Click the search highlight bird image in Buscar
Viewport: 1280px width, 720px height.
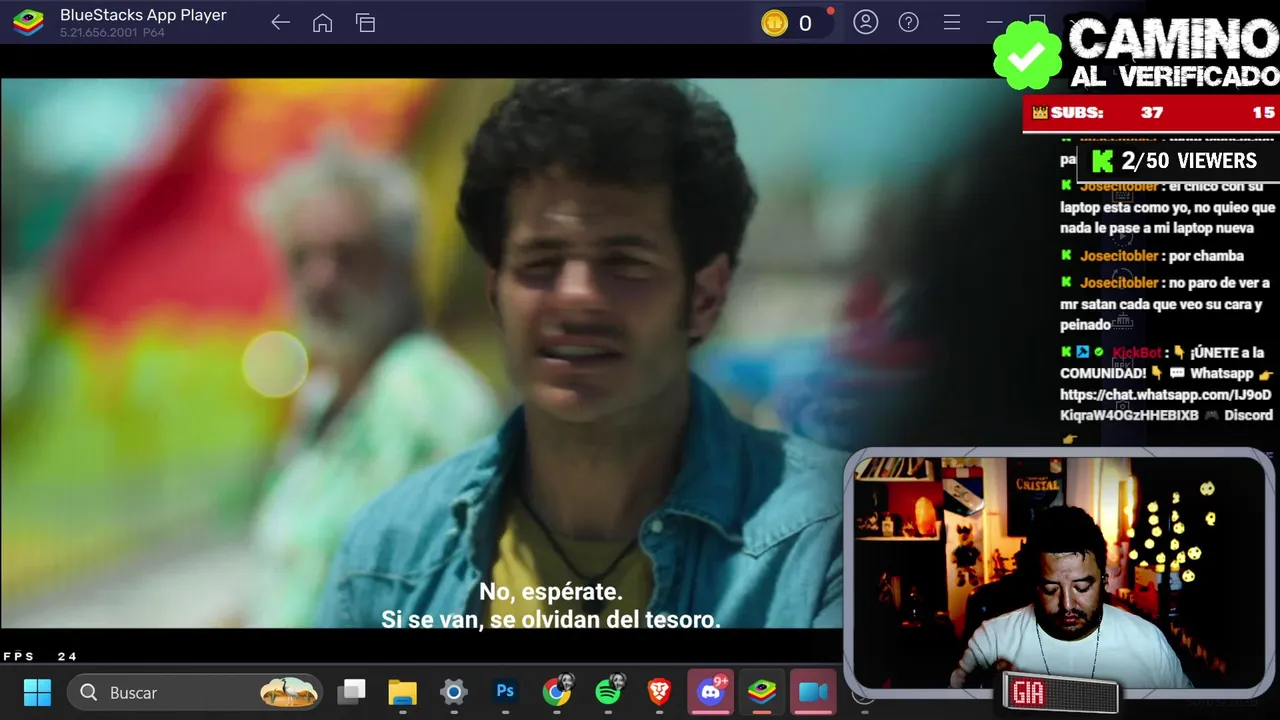click(289, 692)
